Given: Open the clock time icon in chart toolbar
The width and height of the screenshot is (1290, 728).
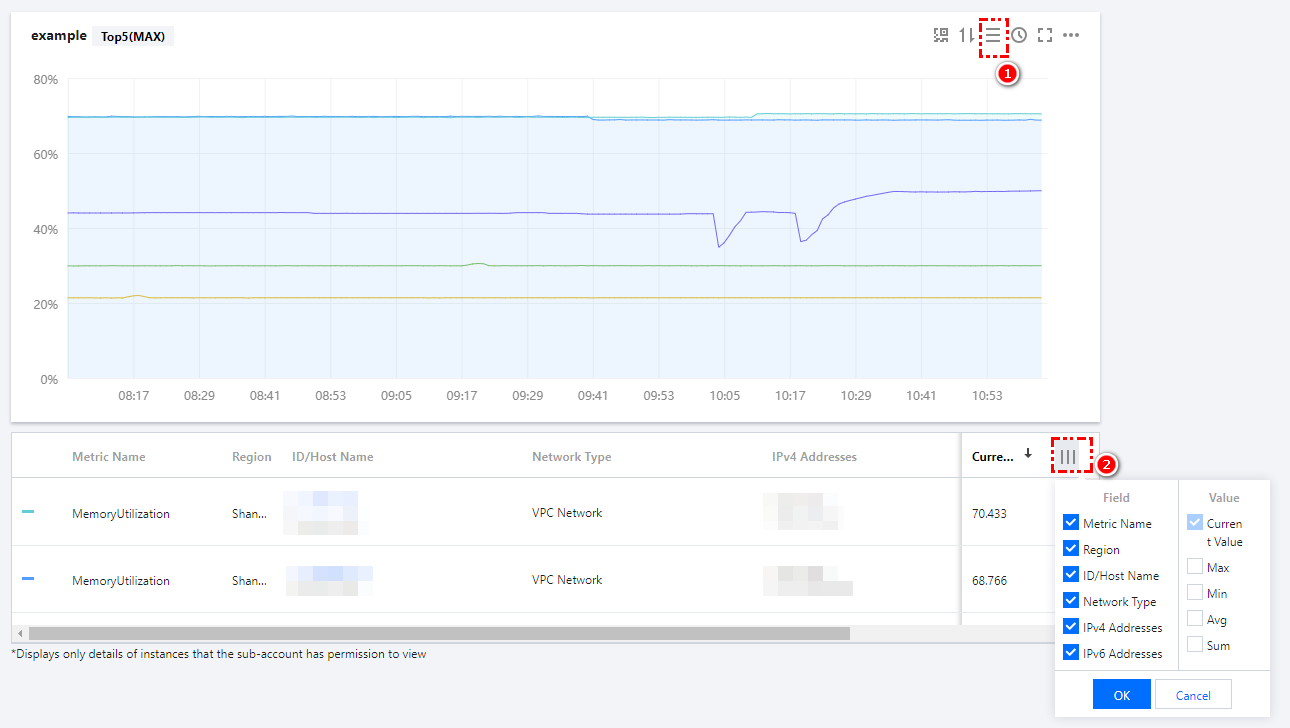Looking at the screenshot, I should [x=1019, y=35].
